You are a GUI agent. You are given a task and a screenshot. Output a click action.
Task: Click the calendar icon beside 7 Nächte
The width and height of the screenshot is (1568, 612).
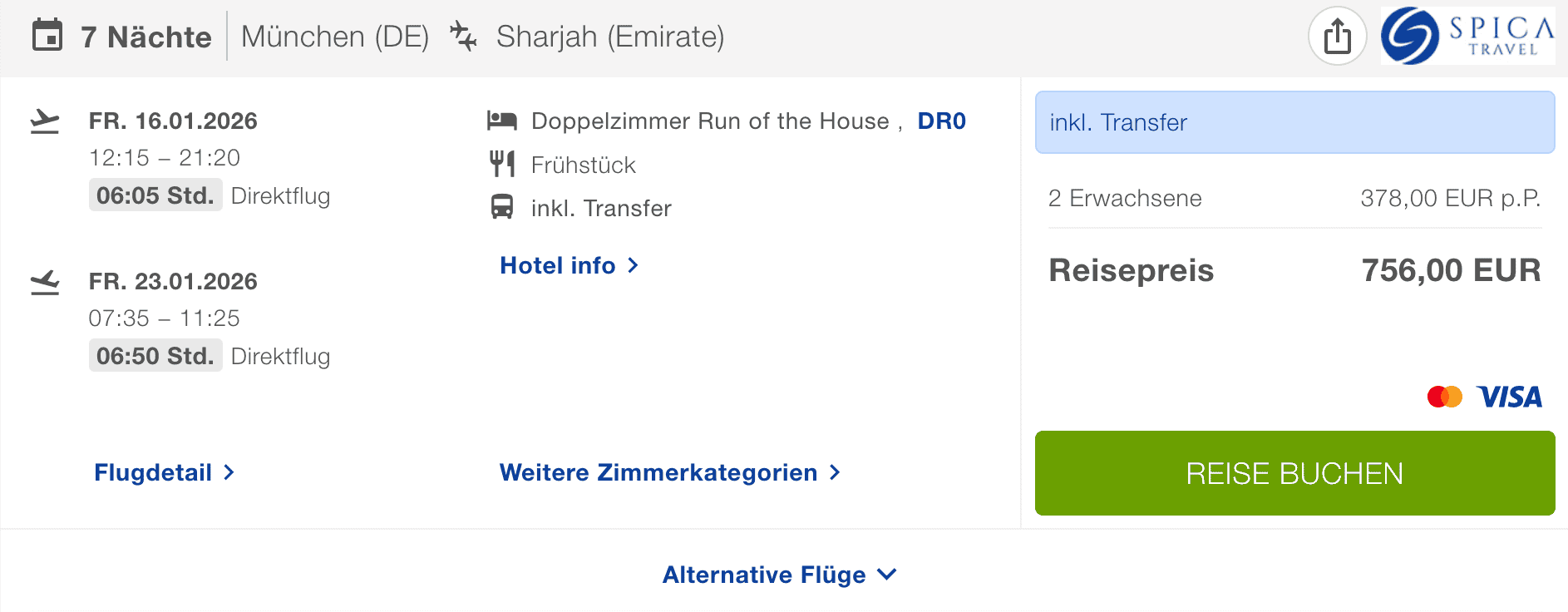click(x=47, y=36)
